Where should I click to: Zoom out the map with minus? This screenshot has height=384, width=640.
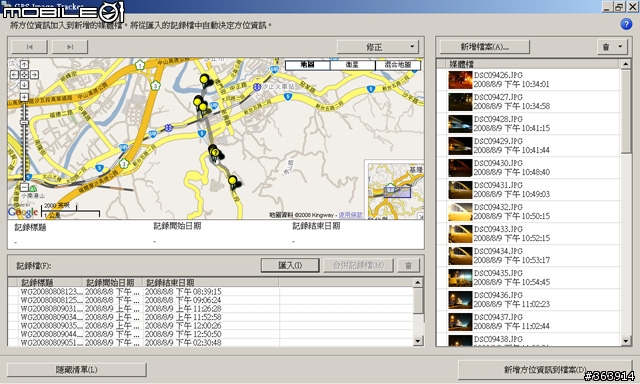point(24,187)
